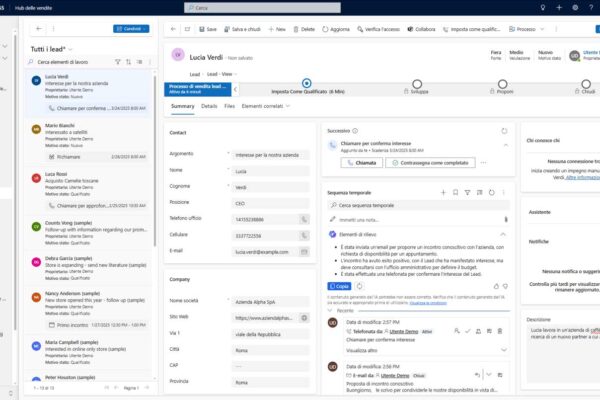Select Luca Rossi lead in list
Image resolution: width=600 pixels, height=400 pixels.
[90, 191]
